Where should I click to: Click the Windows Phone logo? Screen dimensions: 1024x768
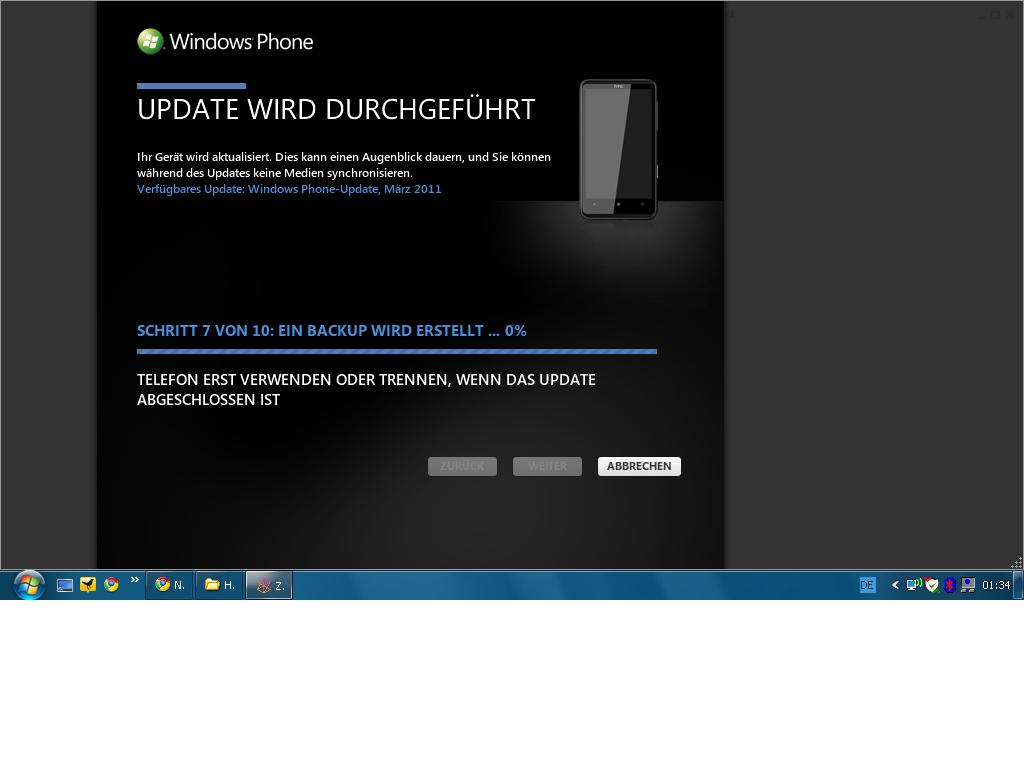pos(225,42)
